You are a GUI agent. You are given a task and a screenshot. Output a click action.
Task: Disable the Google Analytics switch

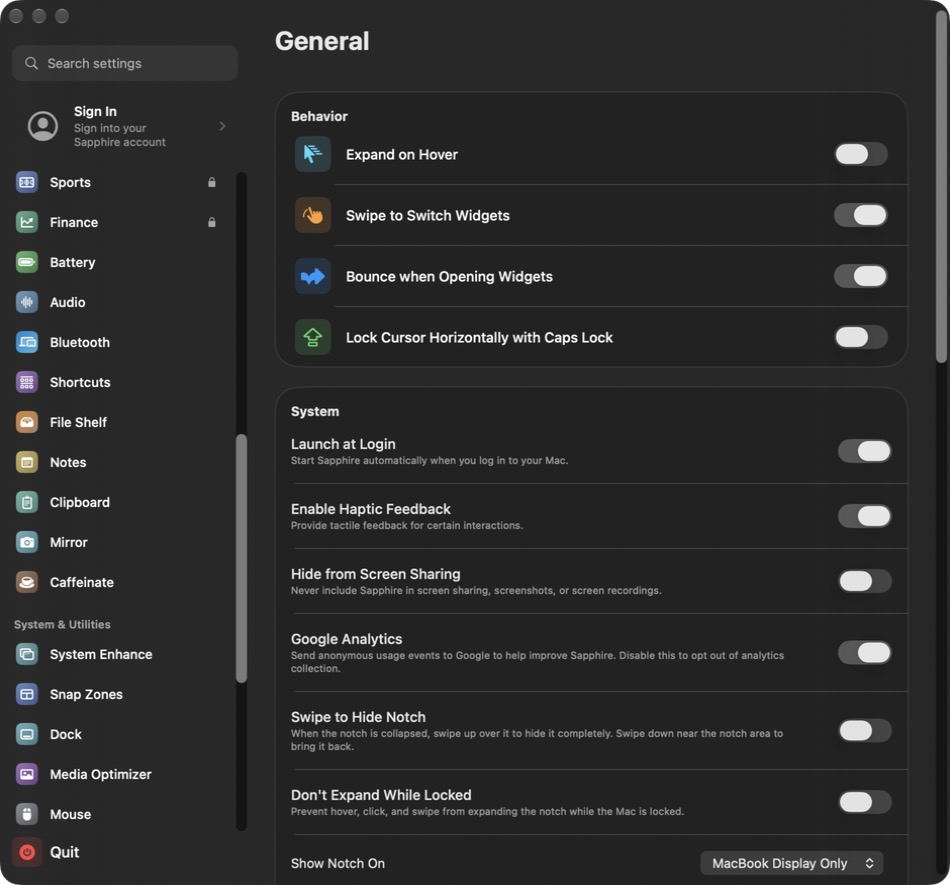[x=865, y=652]
